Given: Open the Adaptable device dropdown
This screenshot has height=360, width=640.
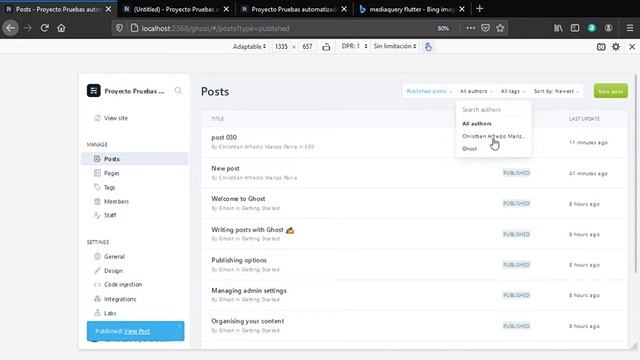Looking at the screenshot, I should (249, 47).
